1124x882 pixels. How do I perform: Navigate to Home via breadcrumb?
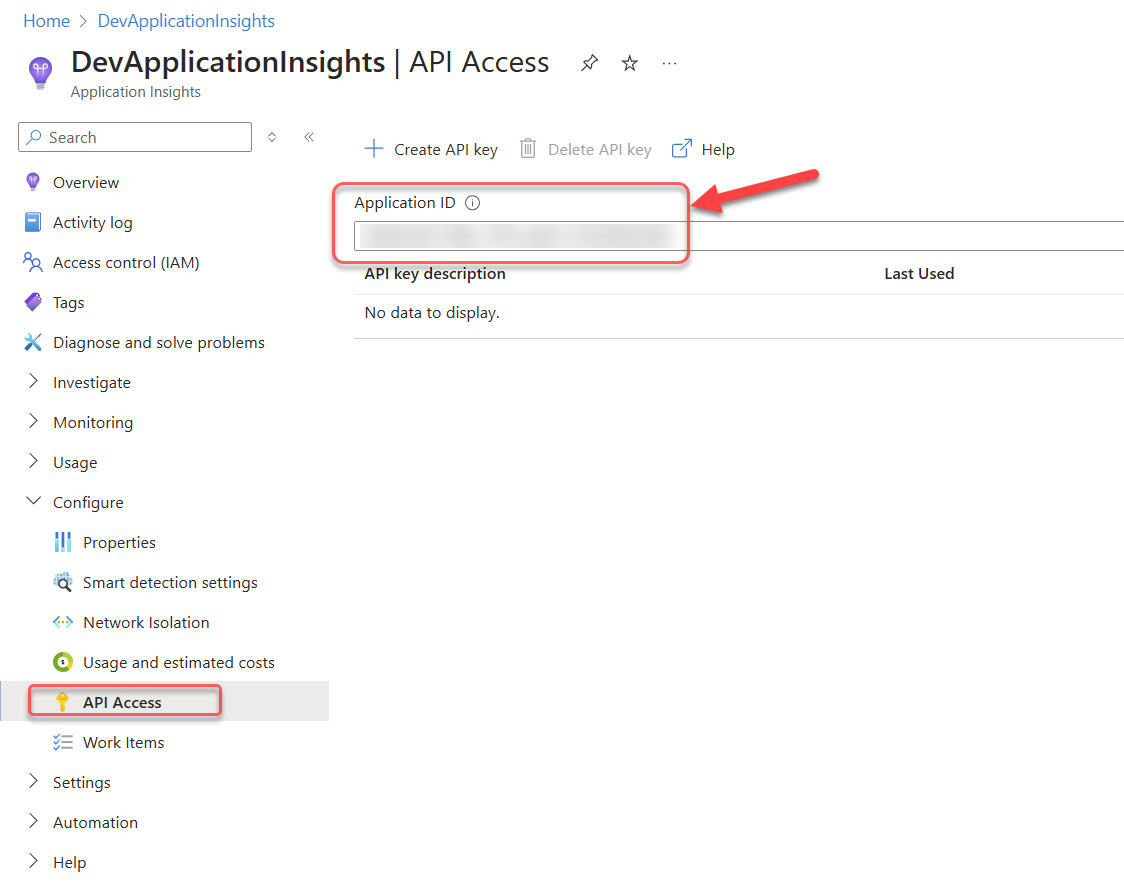point(46,20)
